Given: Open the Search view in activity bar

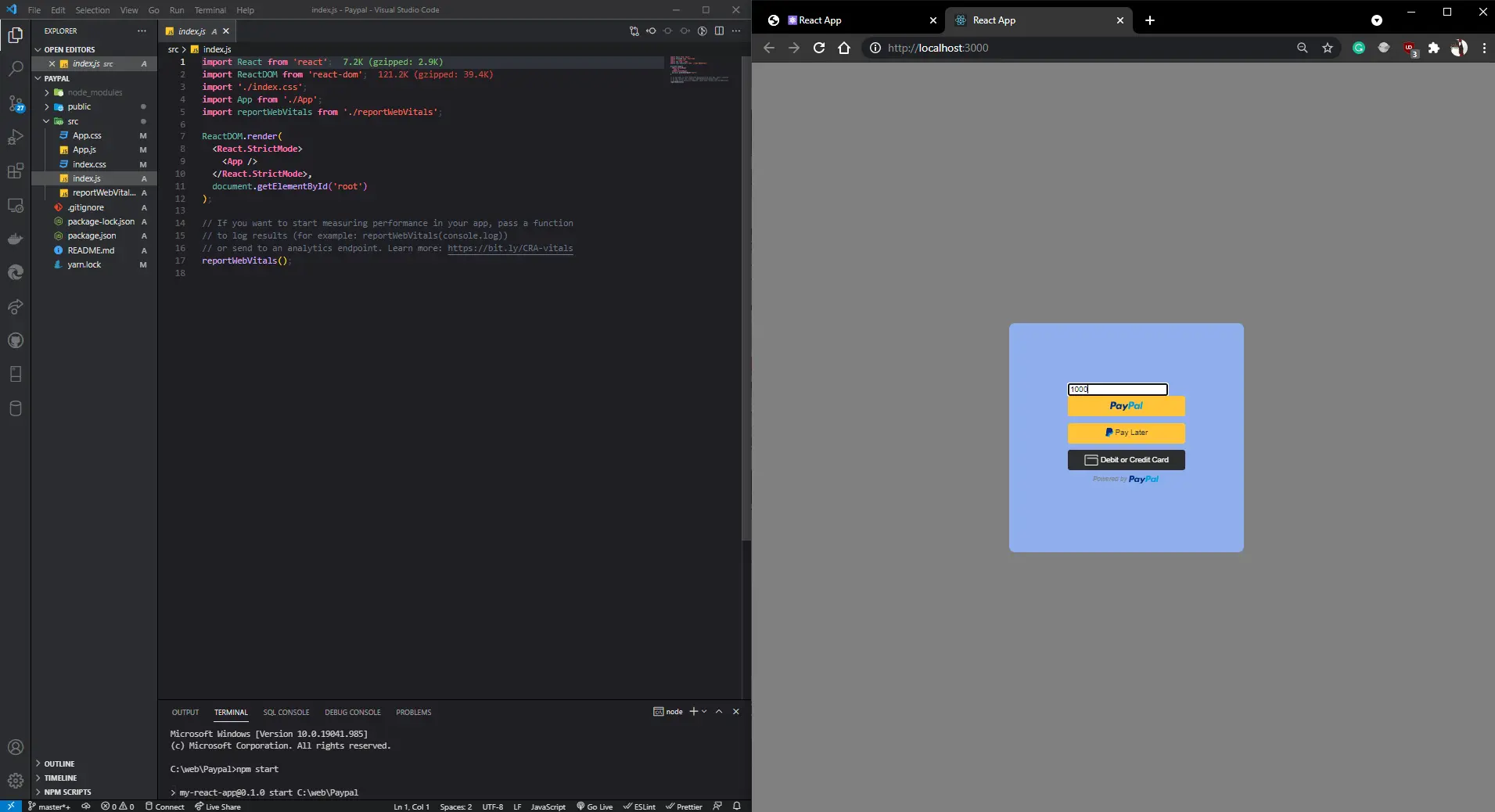Looking at the screenshot, I should (15, 69).
